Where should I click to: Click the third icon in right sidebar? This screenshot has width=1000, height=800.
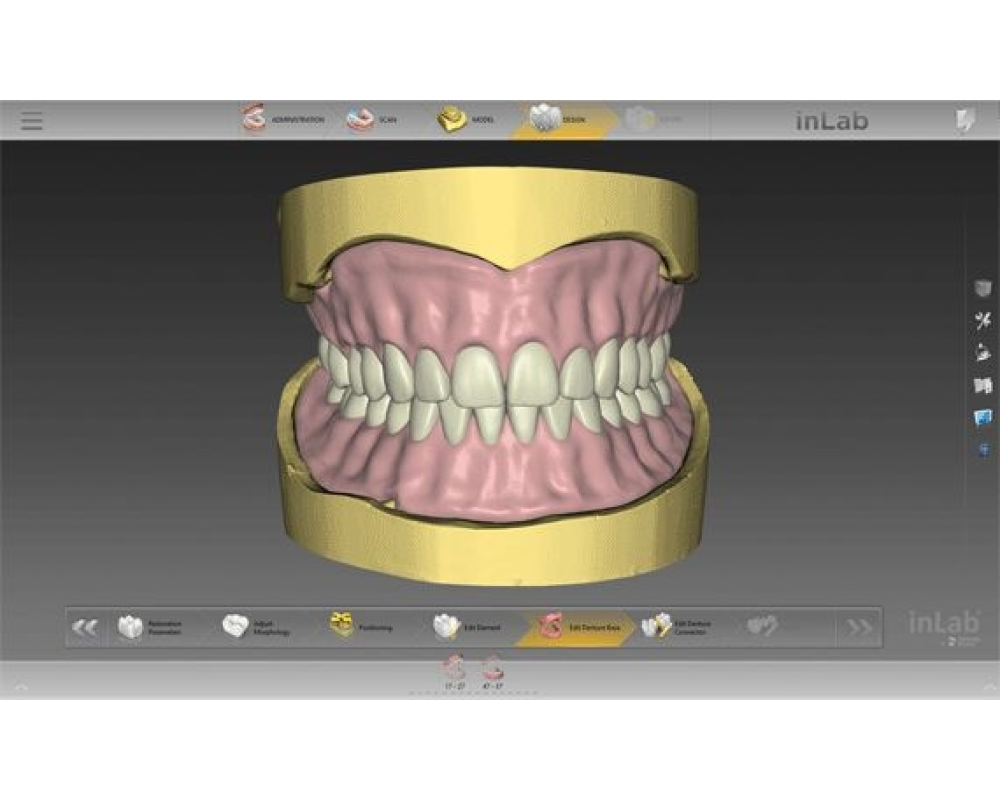click(x=983, y=353)
